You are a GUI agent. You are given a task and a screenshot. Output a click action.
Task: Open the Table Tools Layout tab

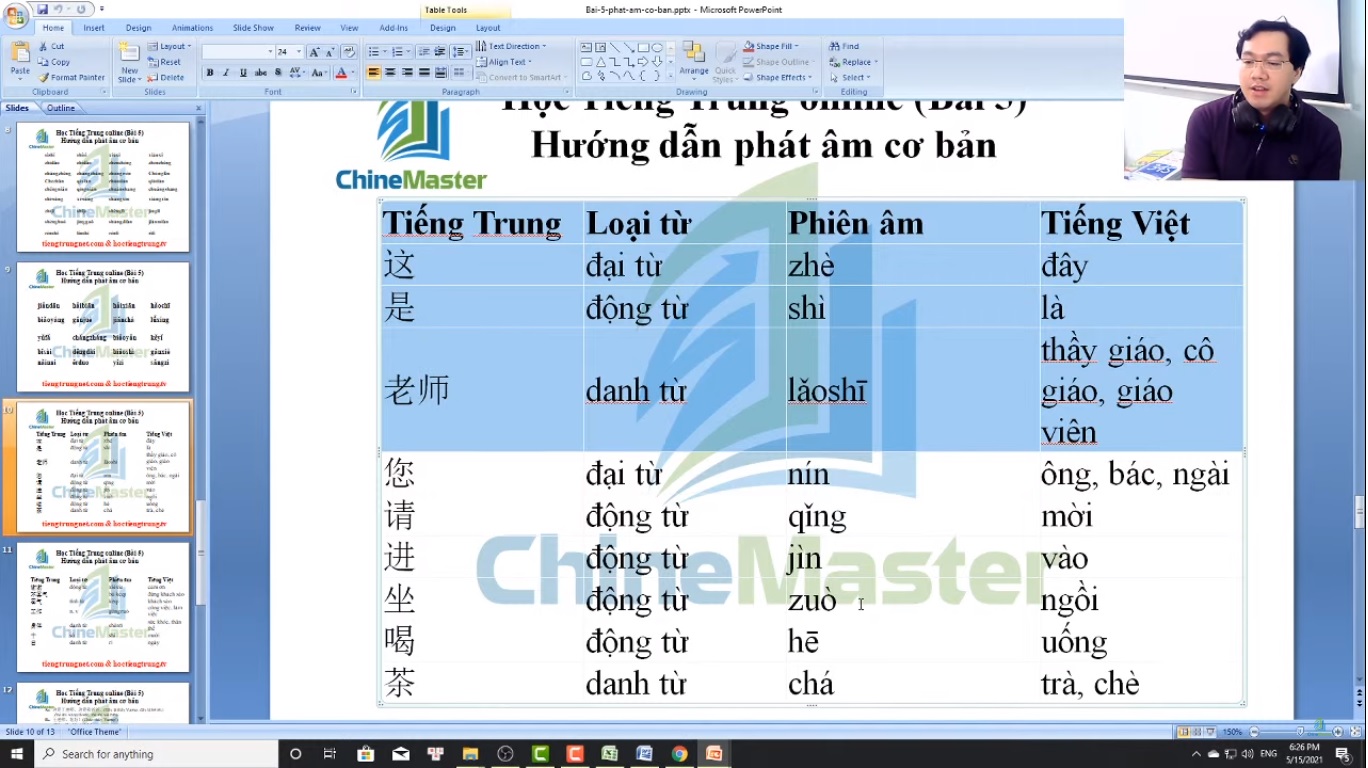pyautogui.click(x=488, y=28)
